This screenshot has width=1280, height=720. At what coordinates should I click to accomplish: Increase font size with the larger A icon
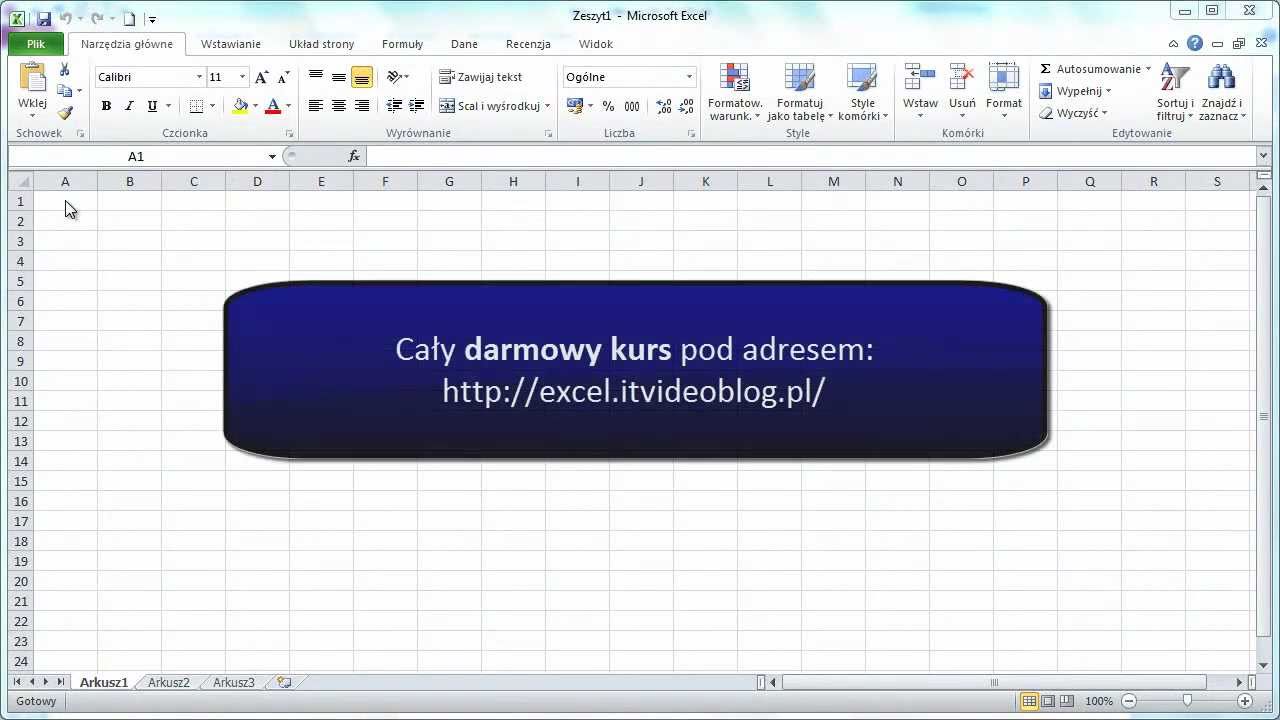tap(262, 77)
